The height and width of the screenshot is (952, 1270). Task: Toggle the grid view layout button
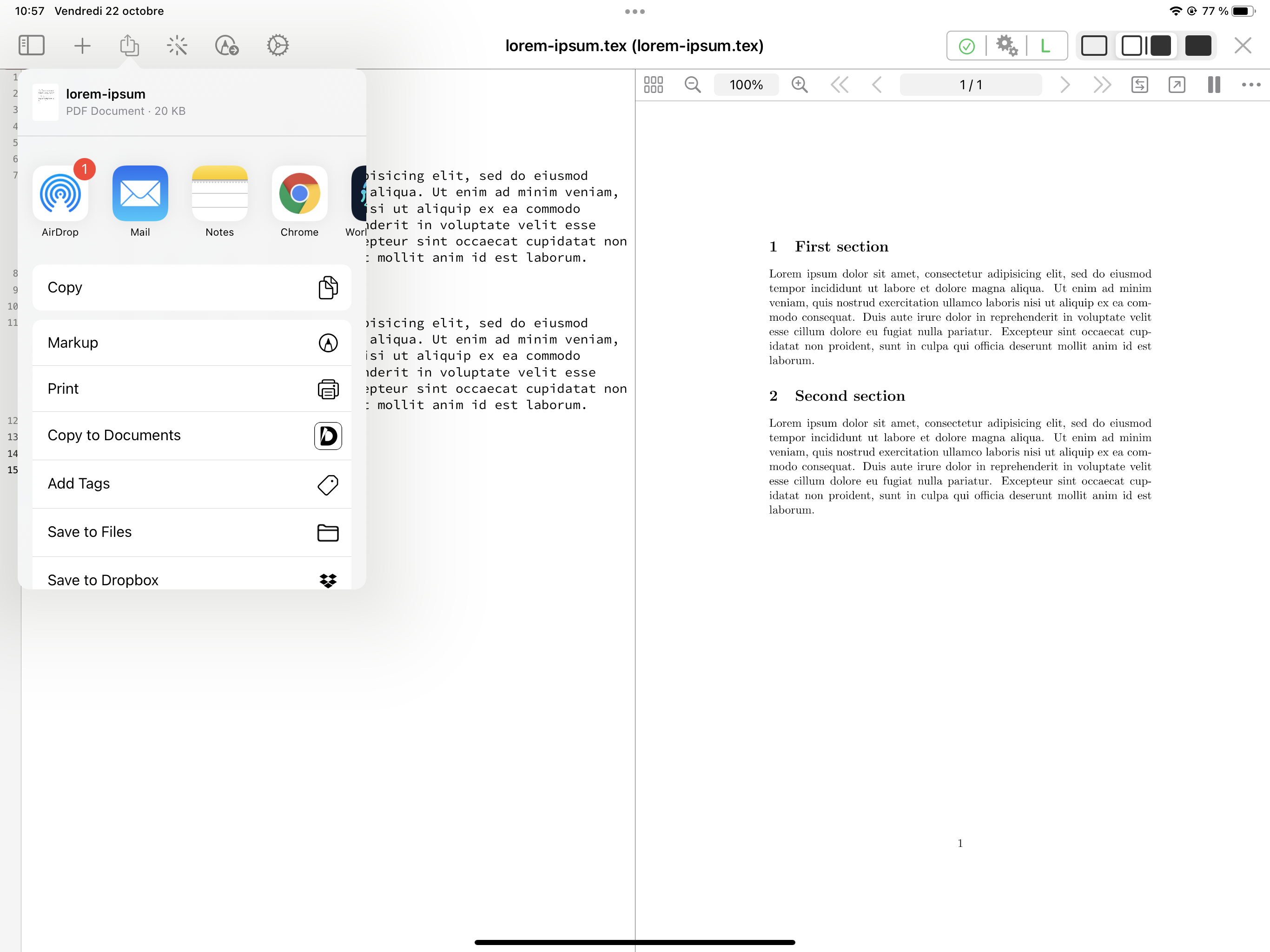(653, 84)
